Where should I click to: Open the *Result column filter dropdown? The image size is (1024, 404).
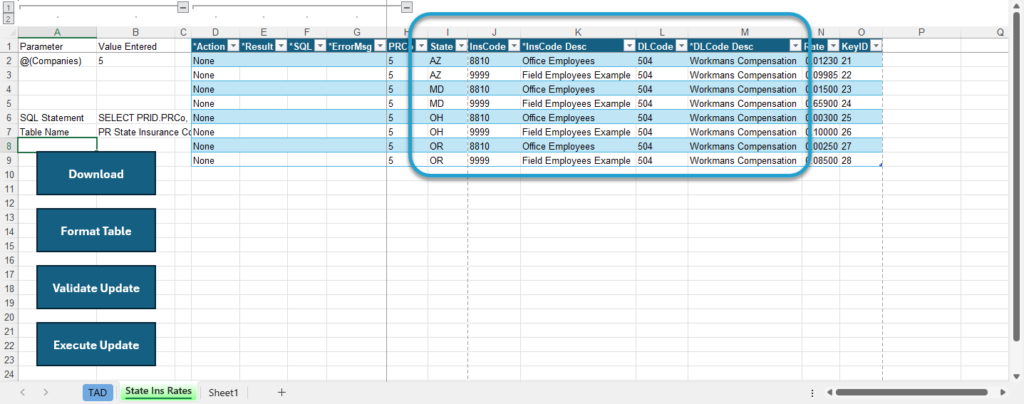pyautogui.click(x=280, y=46)
